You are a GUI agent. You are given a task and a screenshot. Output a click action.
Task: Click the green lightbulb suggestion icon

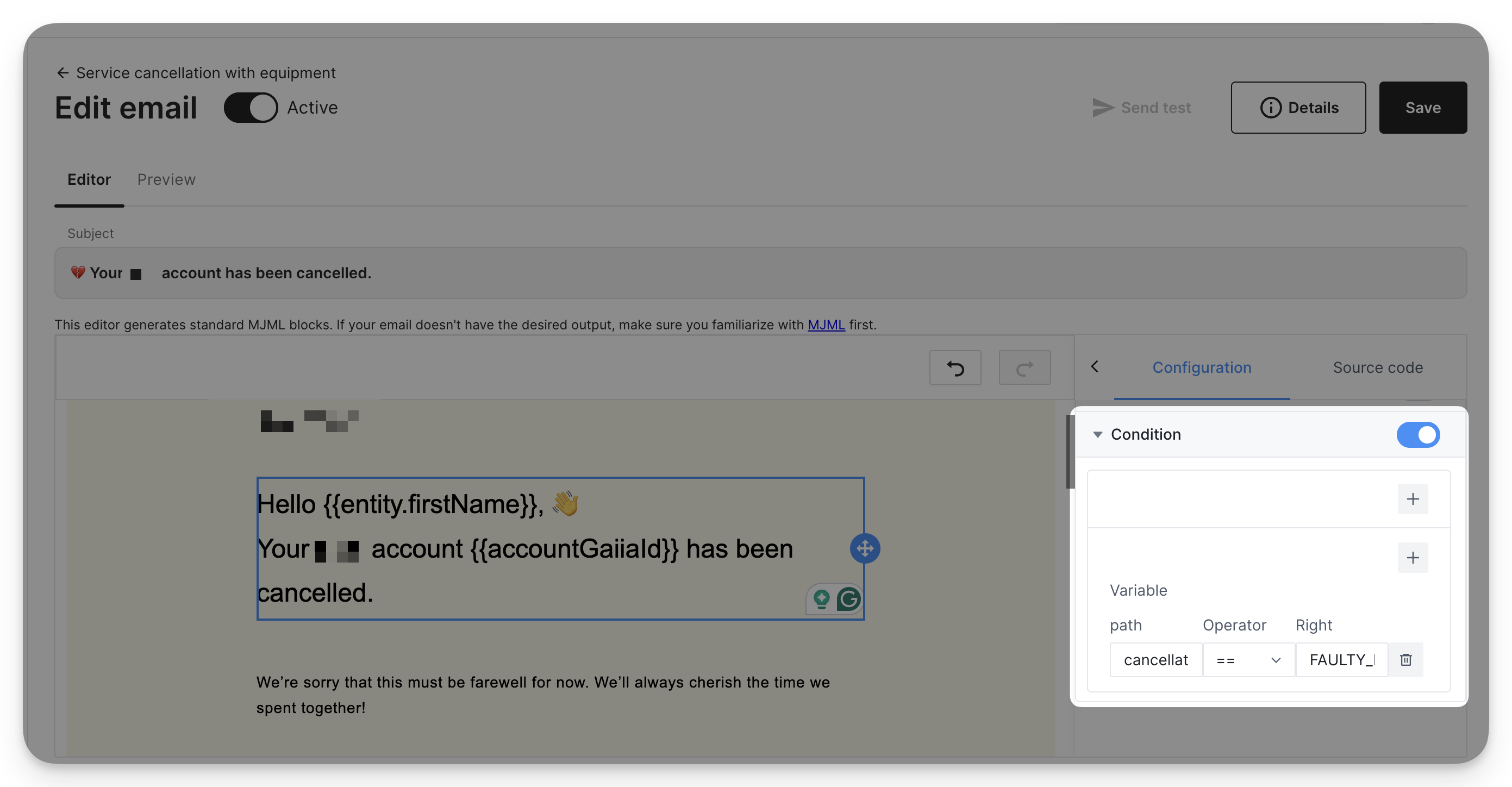coord(821,599)
